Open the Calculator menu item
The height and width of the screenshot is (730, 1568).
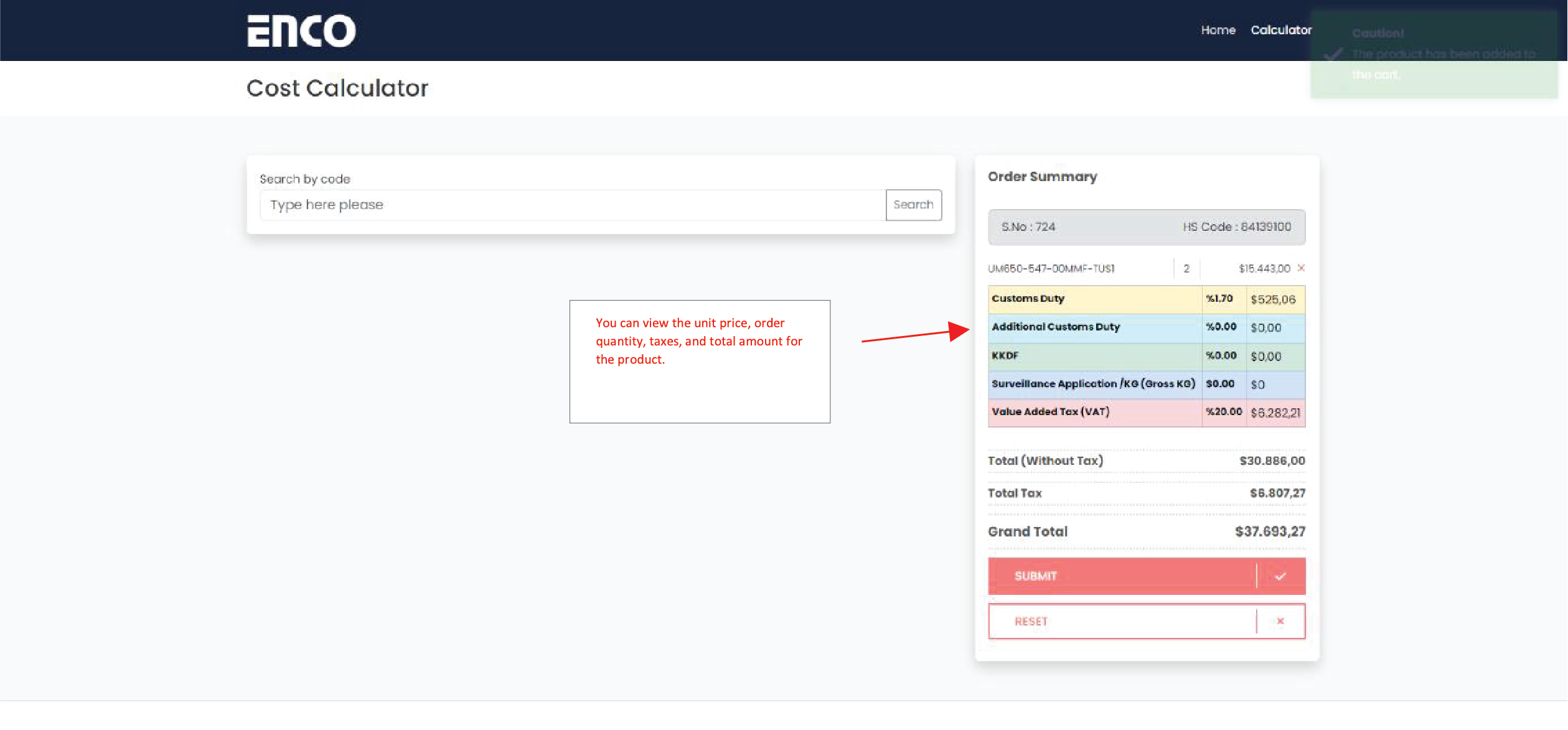click(x=1280, y=30)
